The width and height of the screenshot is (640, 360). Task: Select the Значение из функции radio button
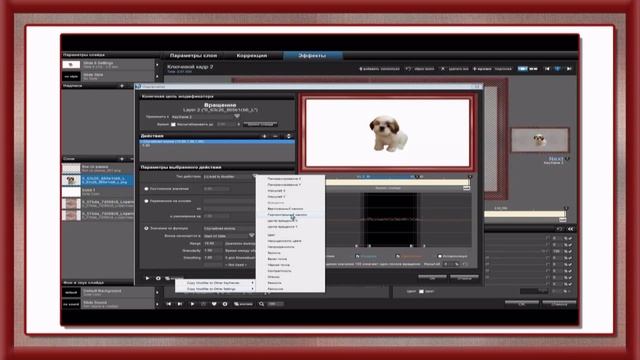click(147, 229)
